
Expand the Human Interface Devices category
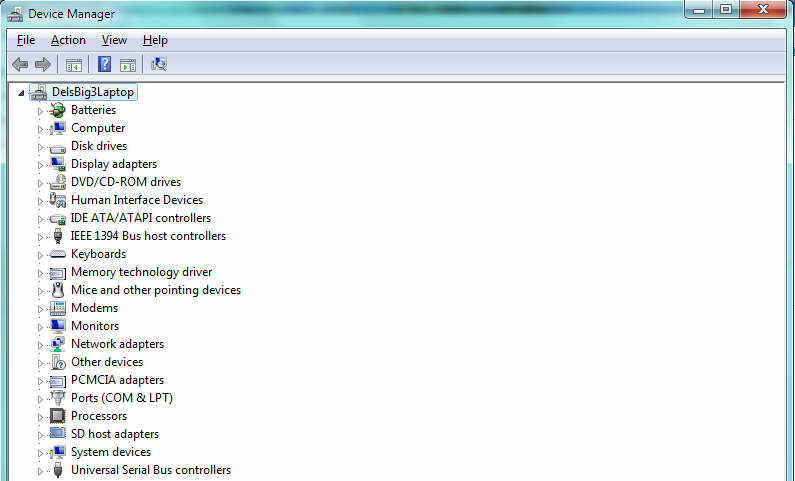pos(40,201)
